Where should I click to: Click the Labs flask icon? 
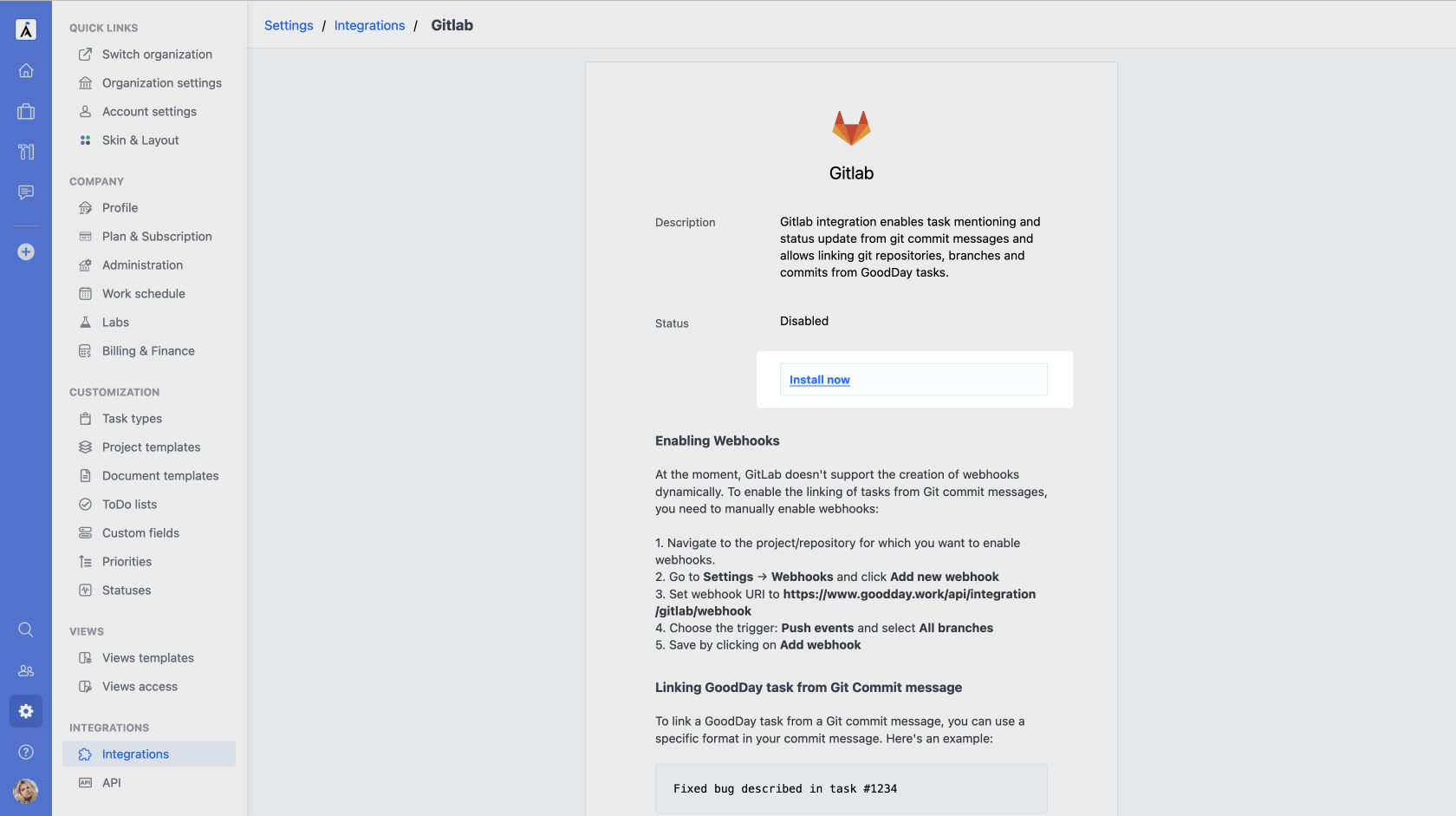(85, 322)
